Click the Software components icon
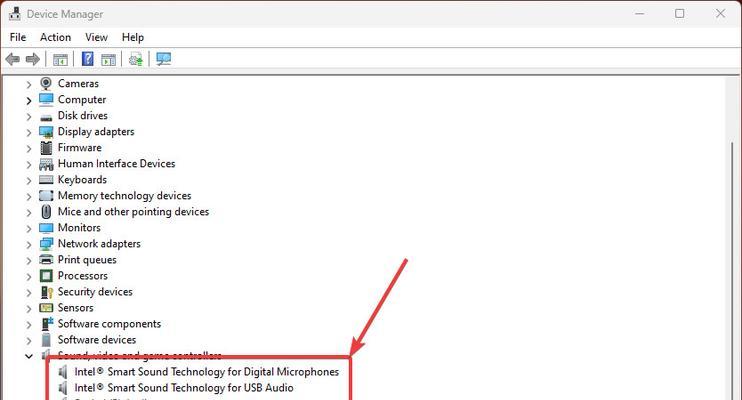The height and width of the screenshot is (400, 742). [47, 324]
